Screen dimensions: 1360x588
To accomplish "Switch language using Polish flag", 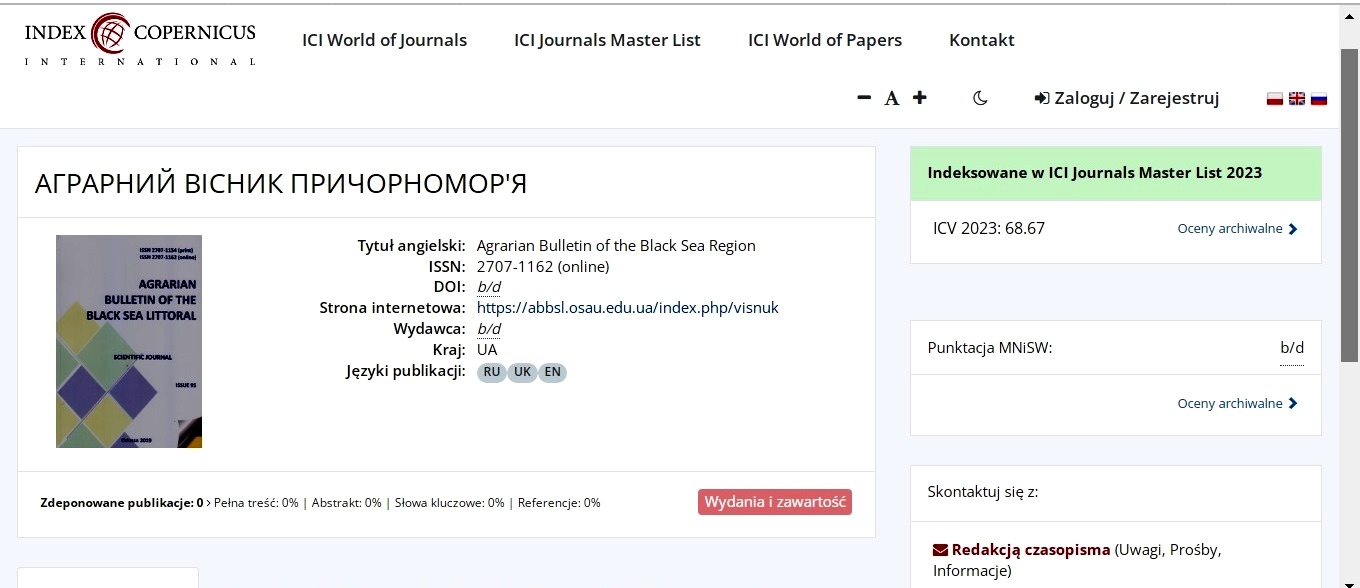I will pyautogui.click(x=1275, y=99).
